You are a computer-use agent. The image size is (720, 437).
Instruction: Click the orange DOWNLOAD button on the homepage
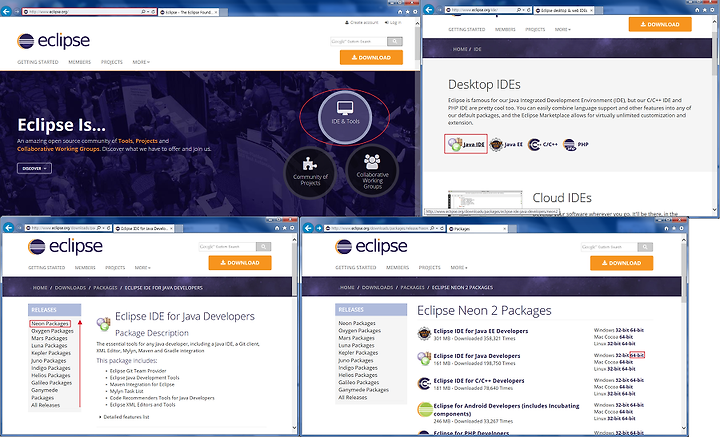pyautogui.click(x=371, y=57)
